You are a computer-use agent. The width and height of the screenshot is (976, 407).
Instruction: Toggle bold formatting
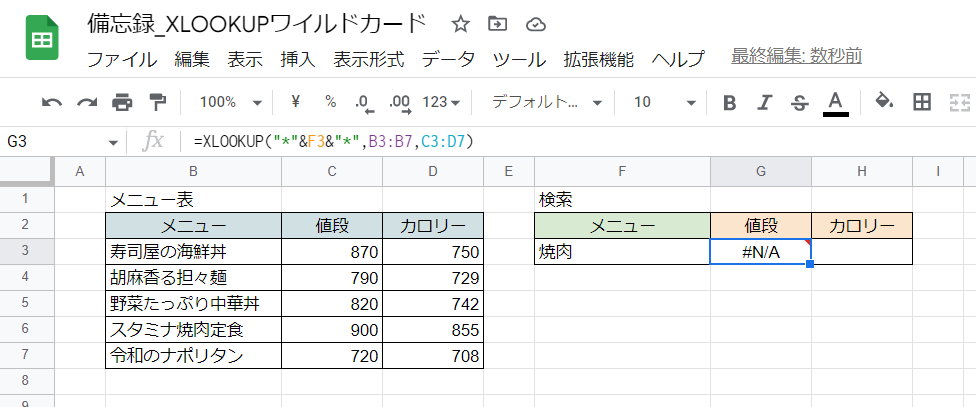(730, 102)
